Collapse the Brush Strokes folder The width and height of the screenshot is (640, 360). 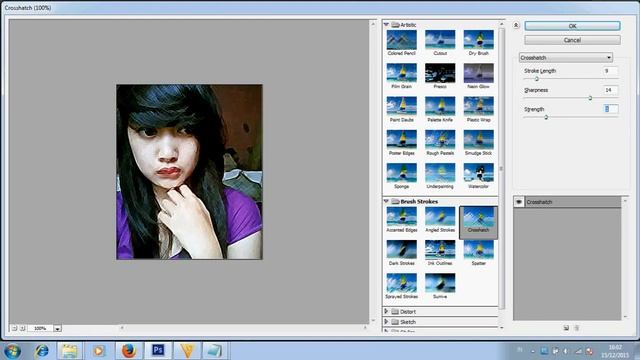coord(386,201)
